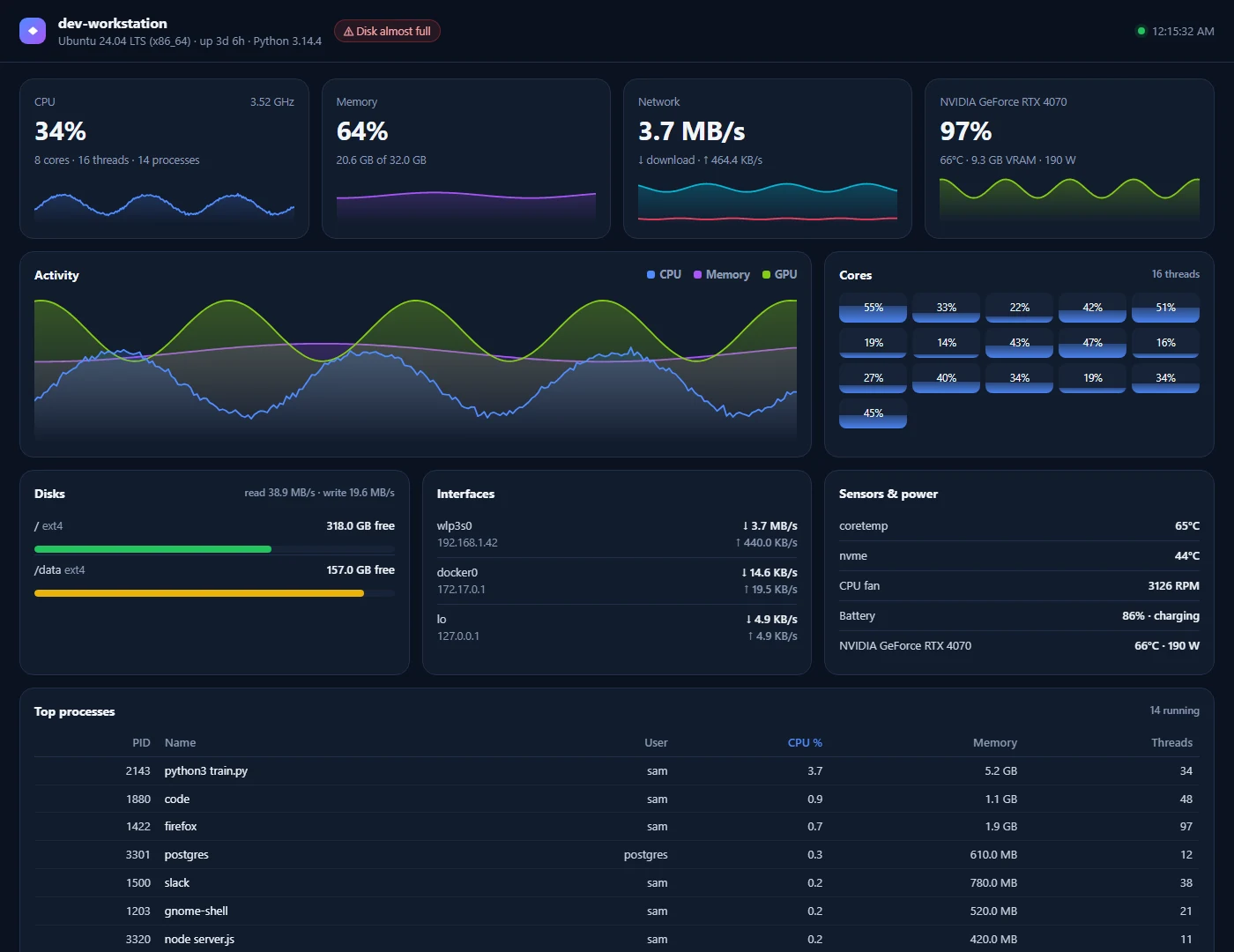Viewport: 1234px width, 952px height.
Task: Click the wlp3s0 interface entry
Action: (617, 534)
